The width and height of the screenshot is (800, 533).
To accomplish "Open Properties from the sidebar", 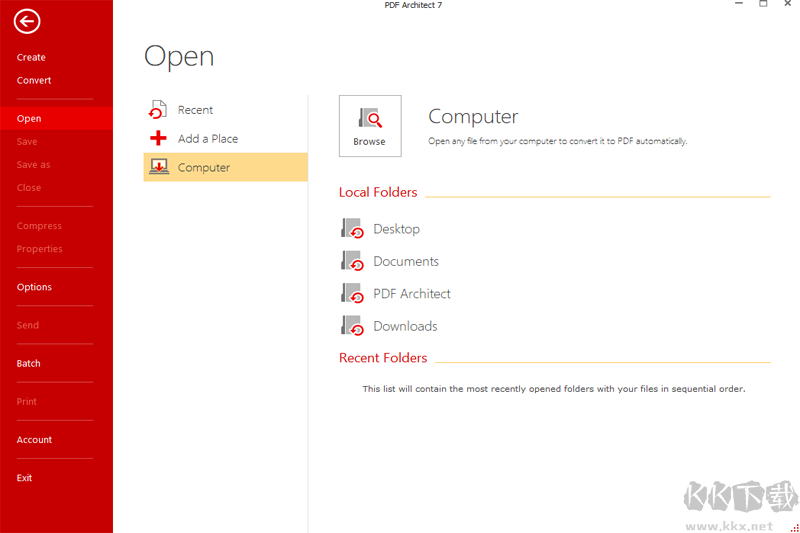I will point(39,248).
